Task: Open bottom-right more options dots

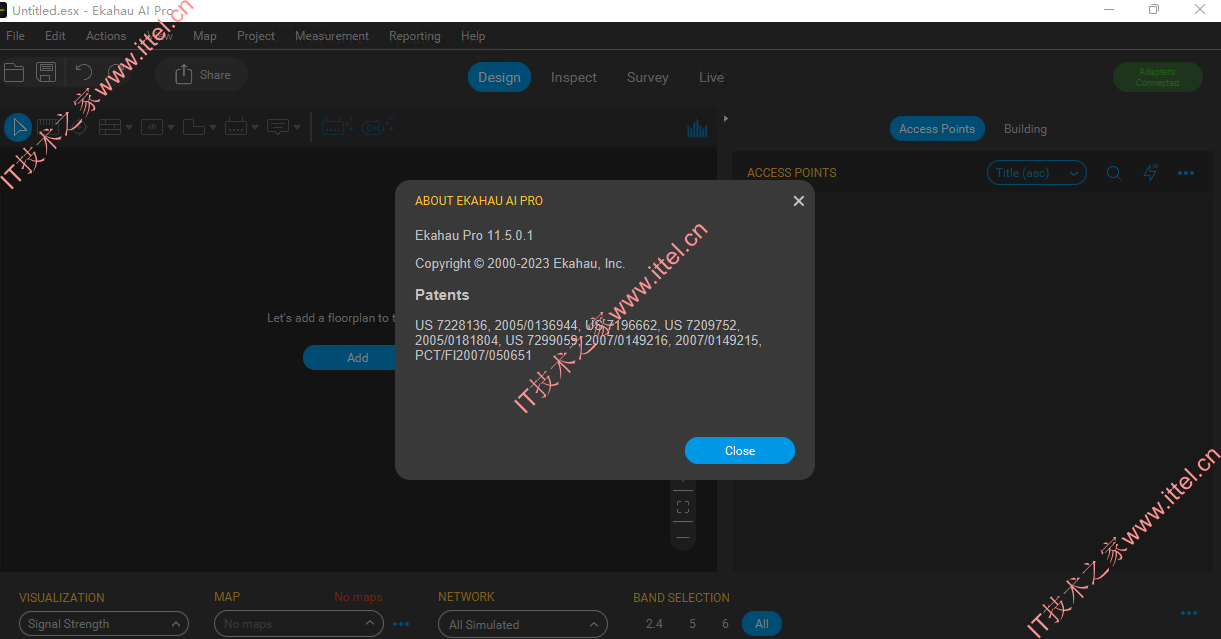Action: 1189,613
